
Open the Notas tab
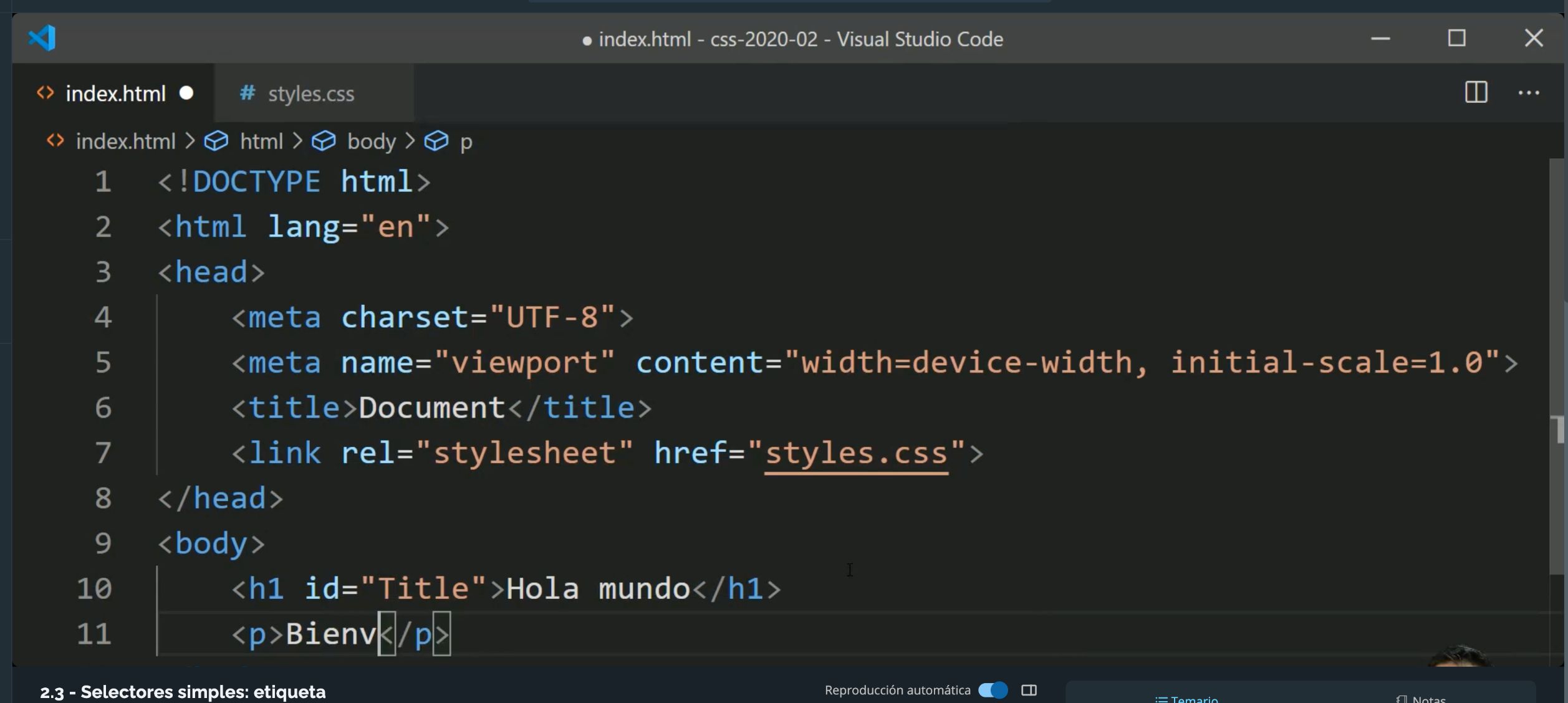coord(1423,698)
